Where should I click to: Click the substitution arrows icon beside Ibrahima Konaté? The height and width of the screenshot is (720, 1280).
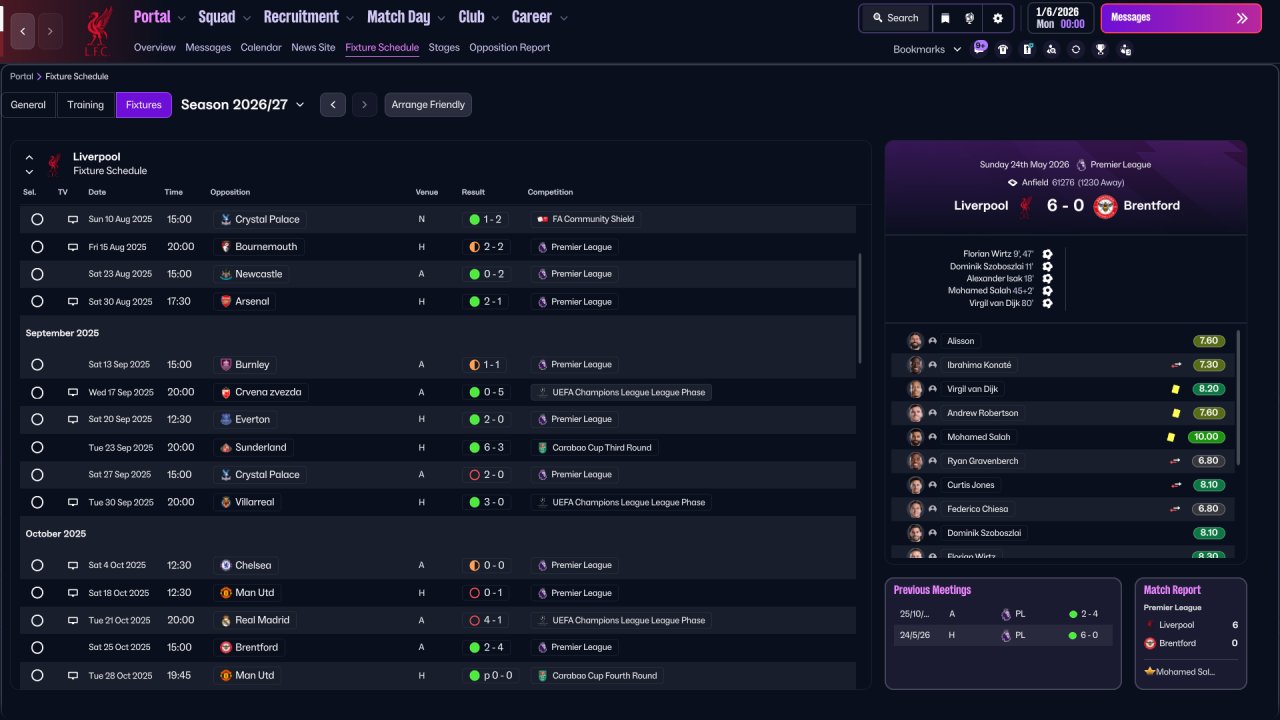(1176, 365)
